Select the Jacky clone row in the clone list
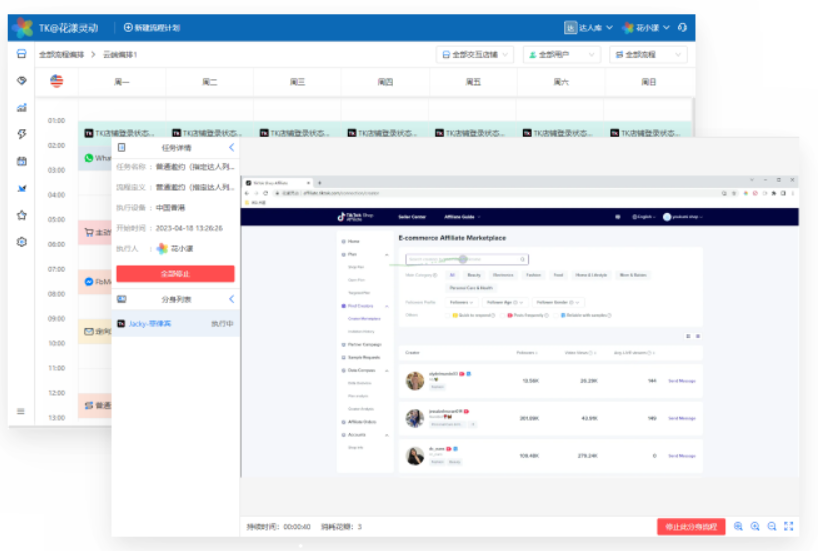 (175, 324)
